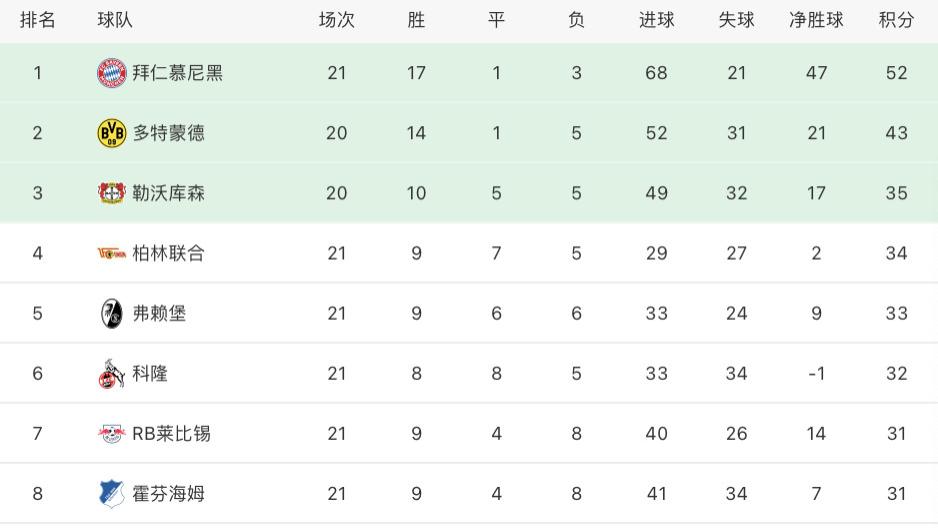This screenshot has height=528, width=938.
Task: Click the 净胜球 goal difference header
Action: coord(816,20)
